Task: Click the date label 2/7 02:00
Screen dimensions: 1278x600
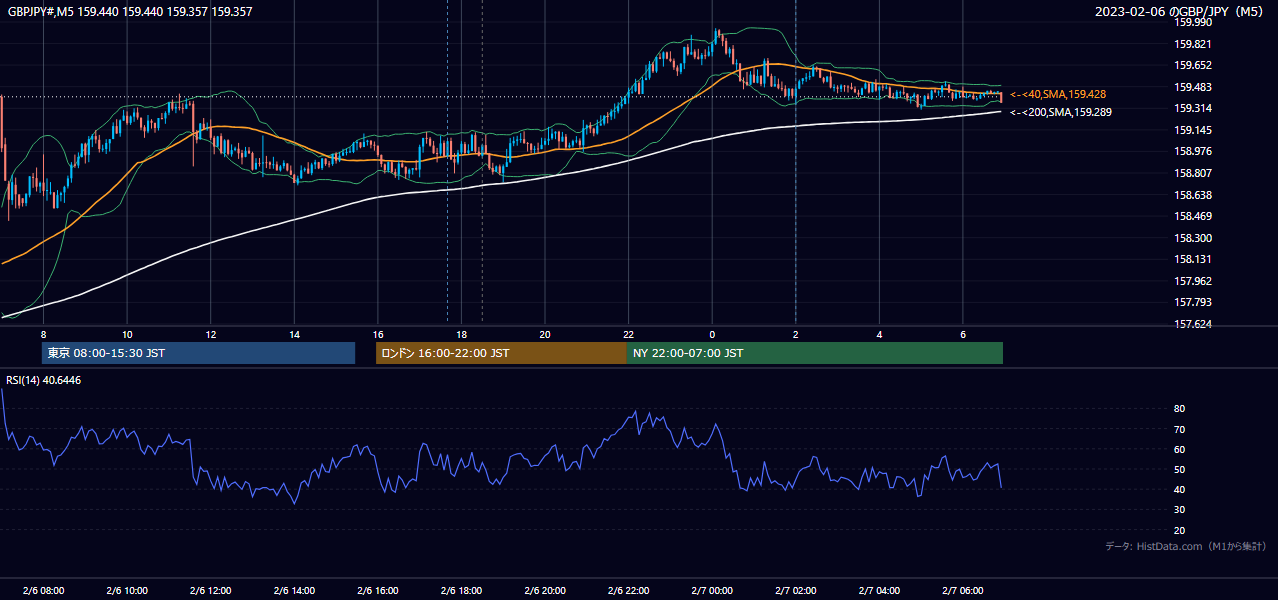Action: (x=795, y=591)
